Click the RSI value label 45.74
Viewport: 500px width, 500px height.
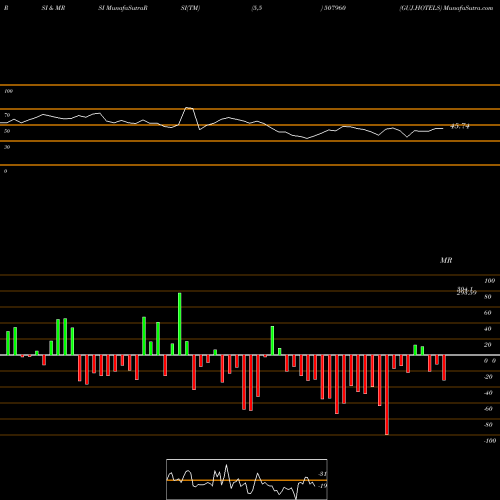460,126
